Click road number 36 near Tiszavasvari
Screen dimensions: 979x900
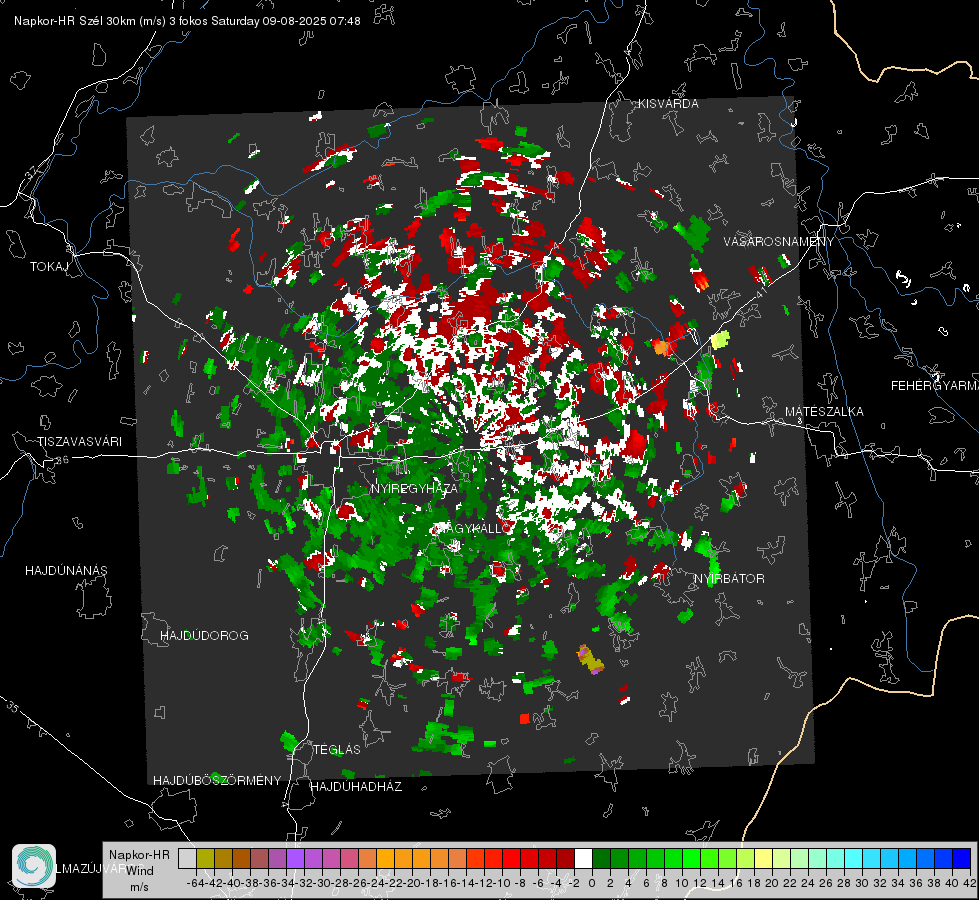coord(62,460)
